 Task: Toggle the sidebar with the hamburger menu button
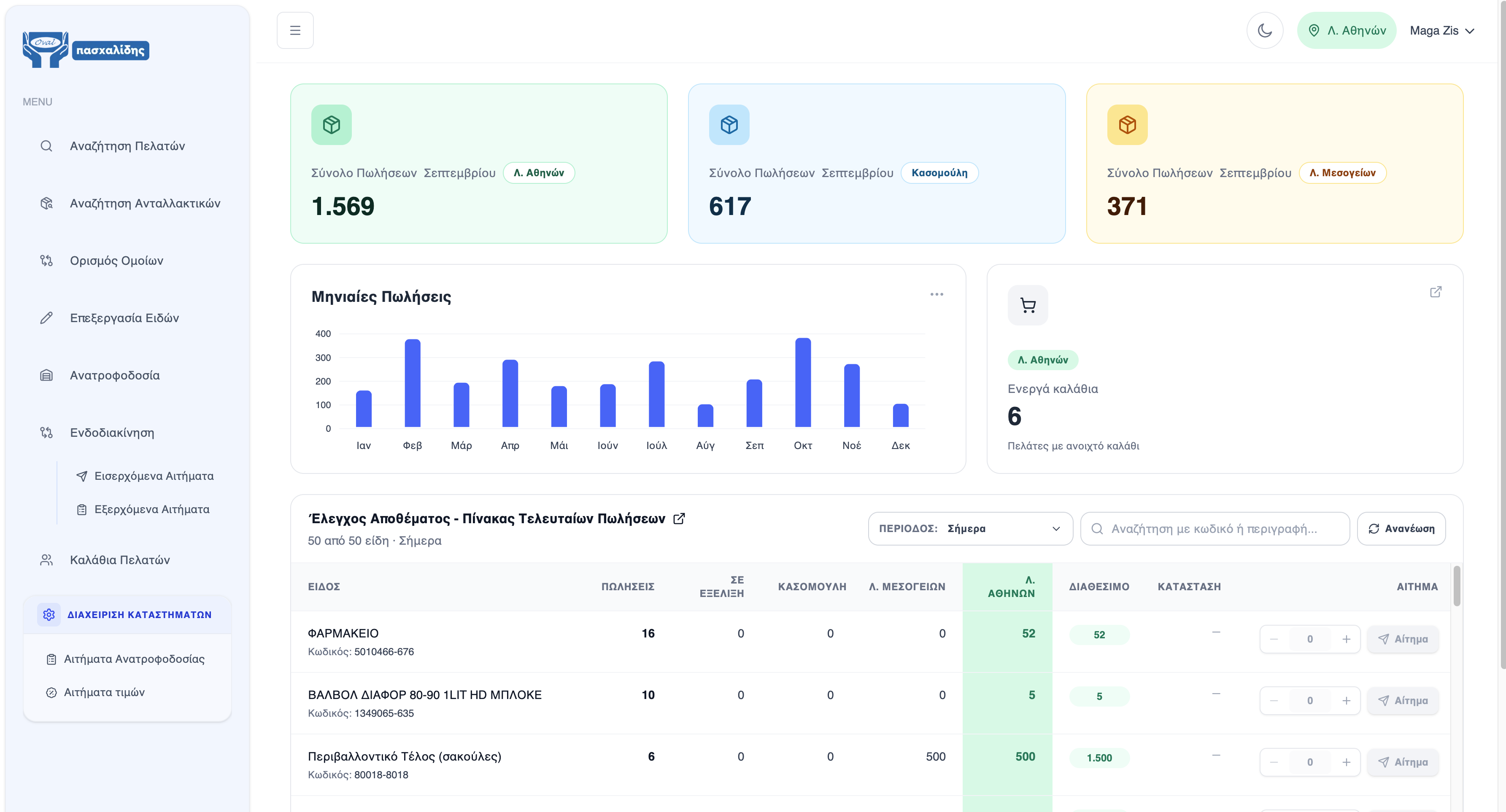294,30
